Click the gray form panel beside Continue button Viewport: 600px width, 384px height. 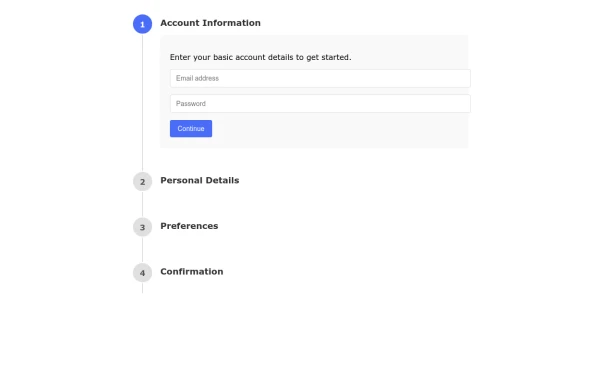[x=340, y=130]
